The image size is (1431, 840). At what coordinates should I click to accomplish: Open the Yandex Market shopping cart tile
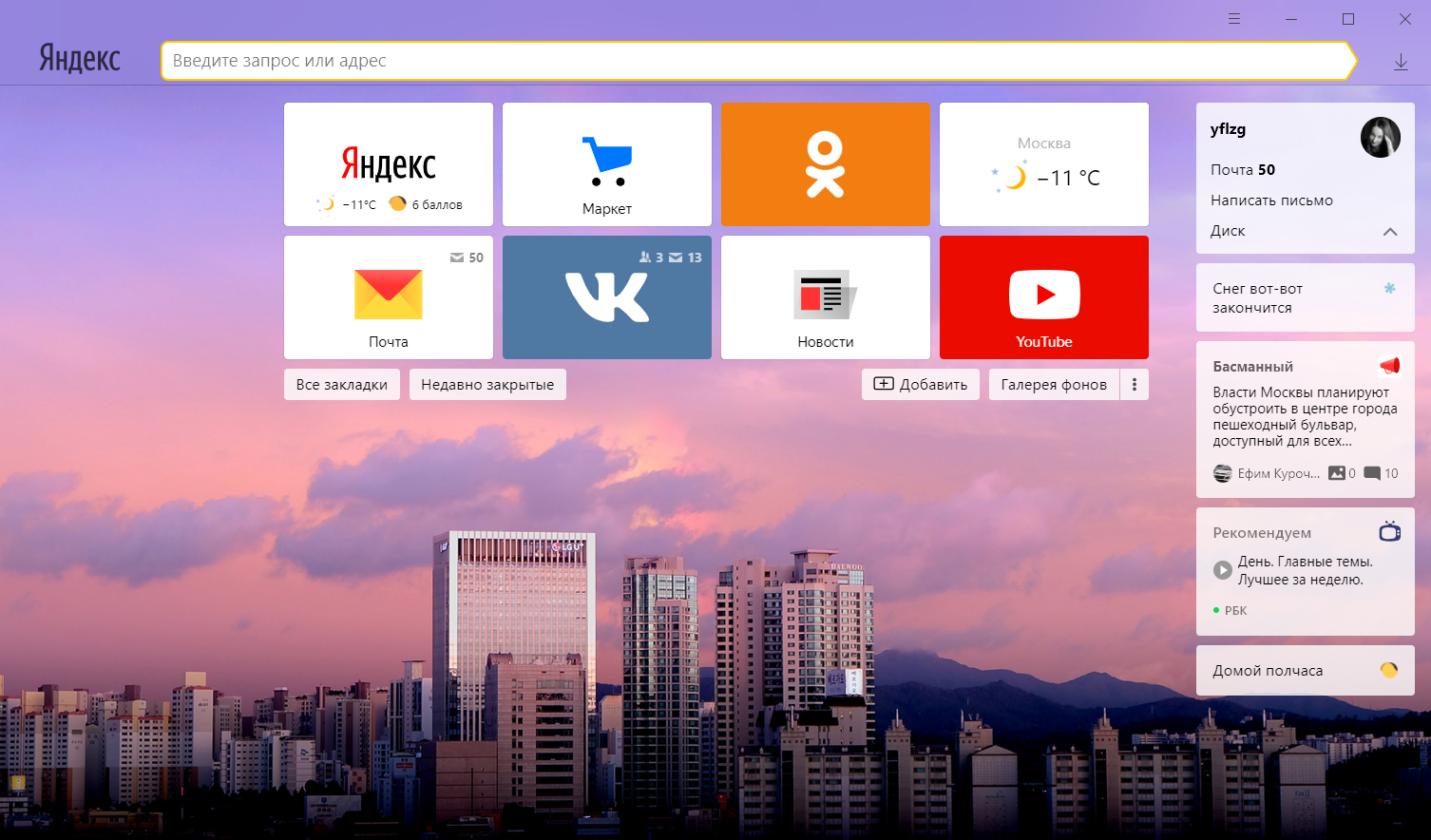[606, 164]
